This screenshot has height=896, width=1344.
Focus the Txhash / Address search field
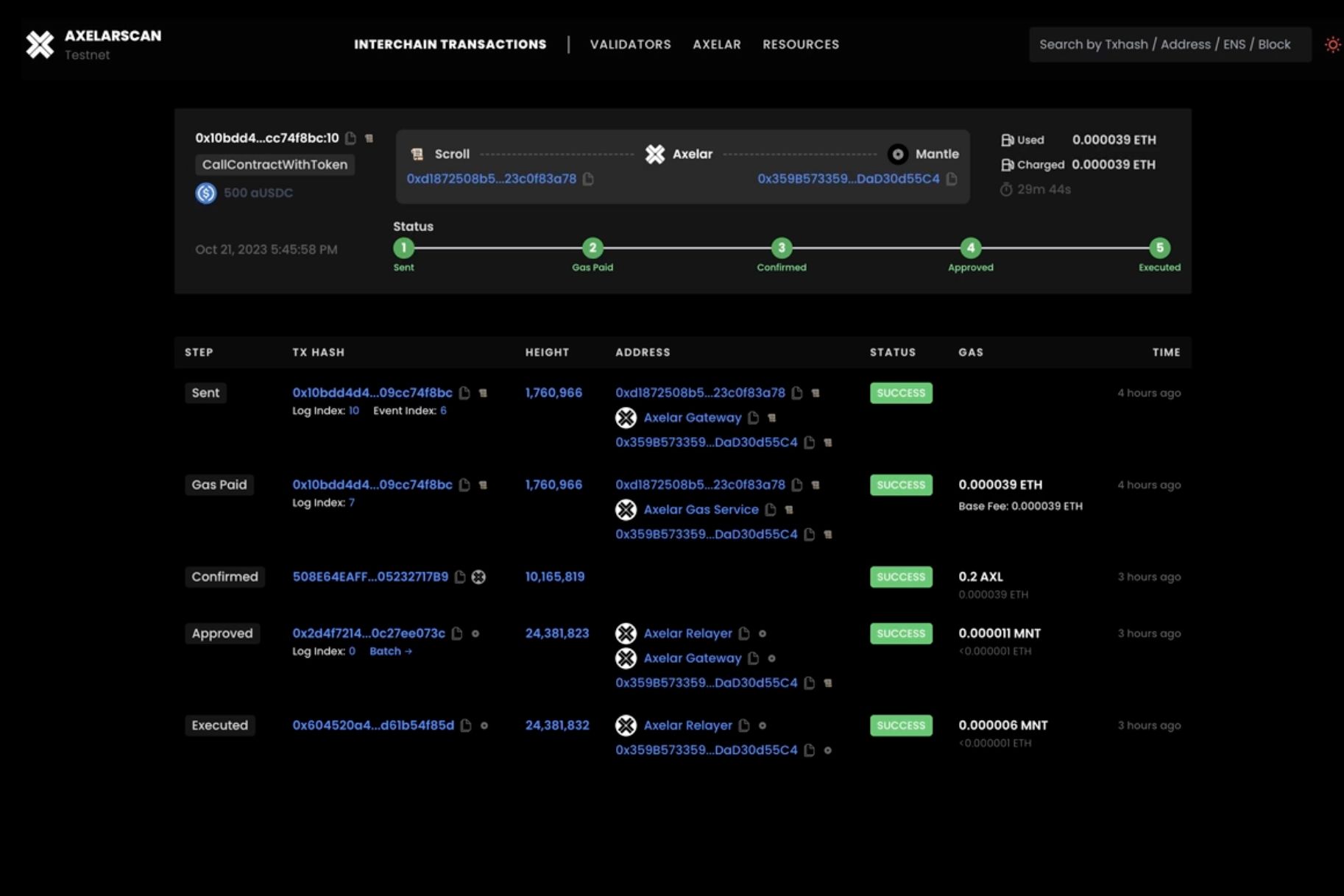(x=1170, y=45)
